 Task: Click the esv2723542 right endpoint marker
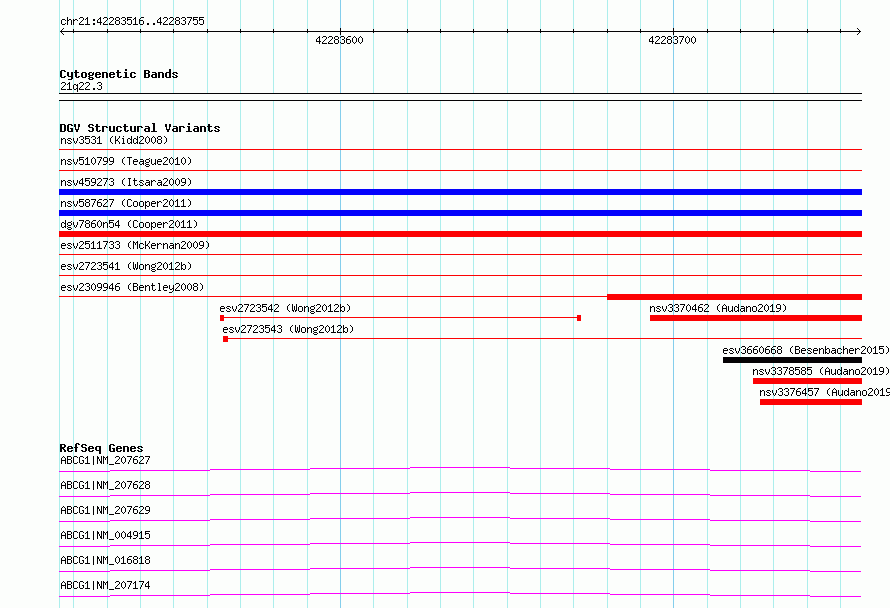point(579,318)
